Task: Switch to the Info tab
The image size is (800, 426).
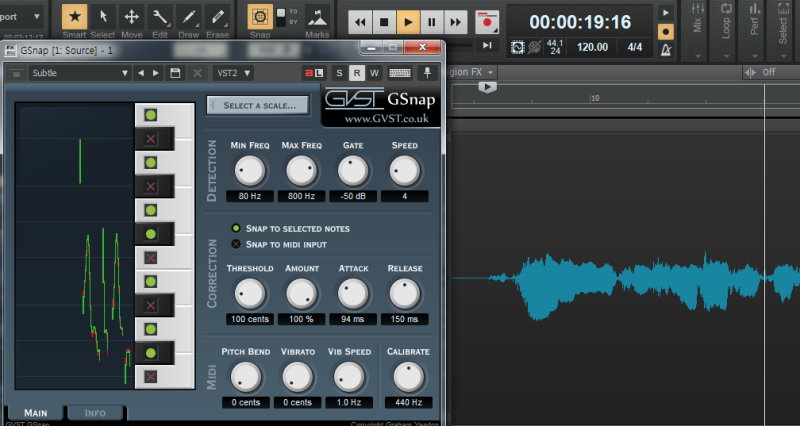Action: tap(95, 413)
